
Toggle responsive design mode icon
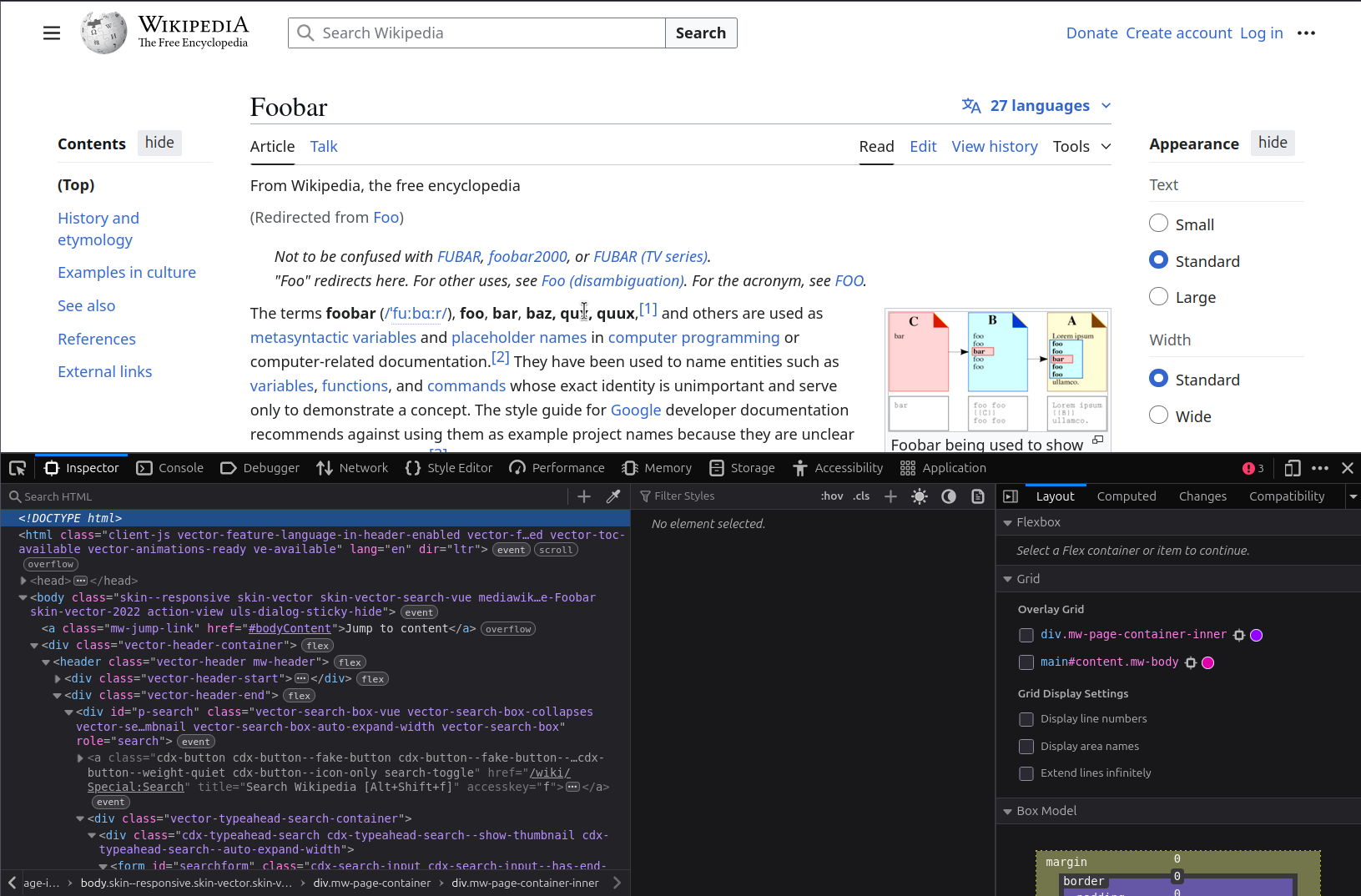click(1293, 468)
